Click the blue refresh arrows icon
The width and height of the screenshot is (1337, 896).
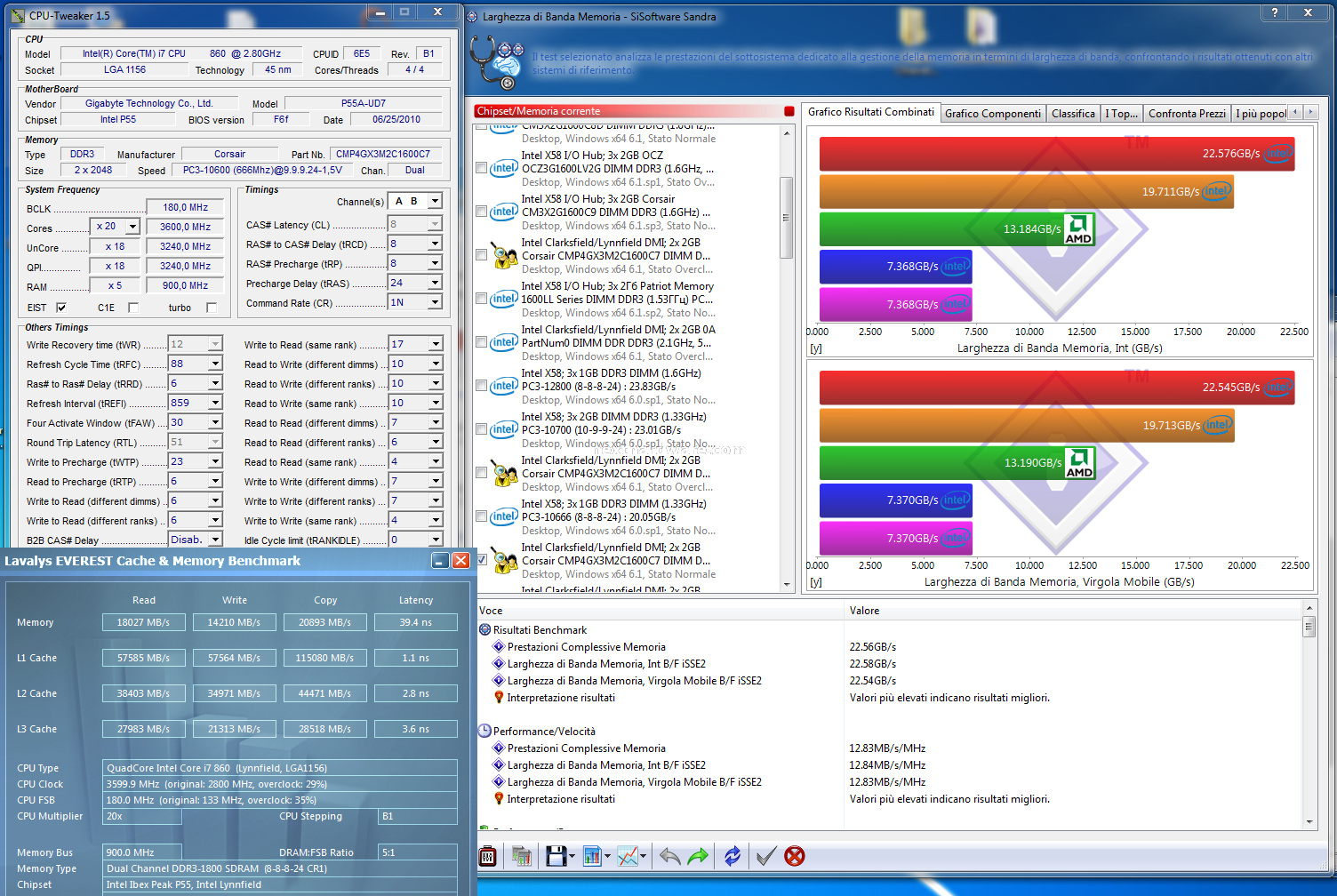(733, 856)
